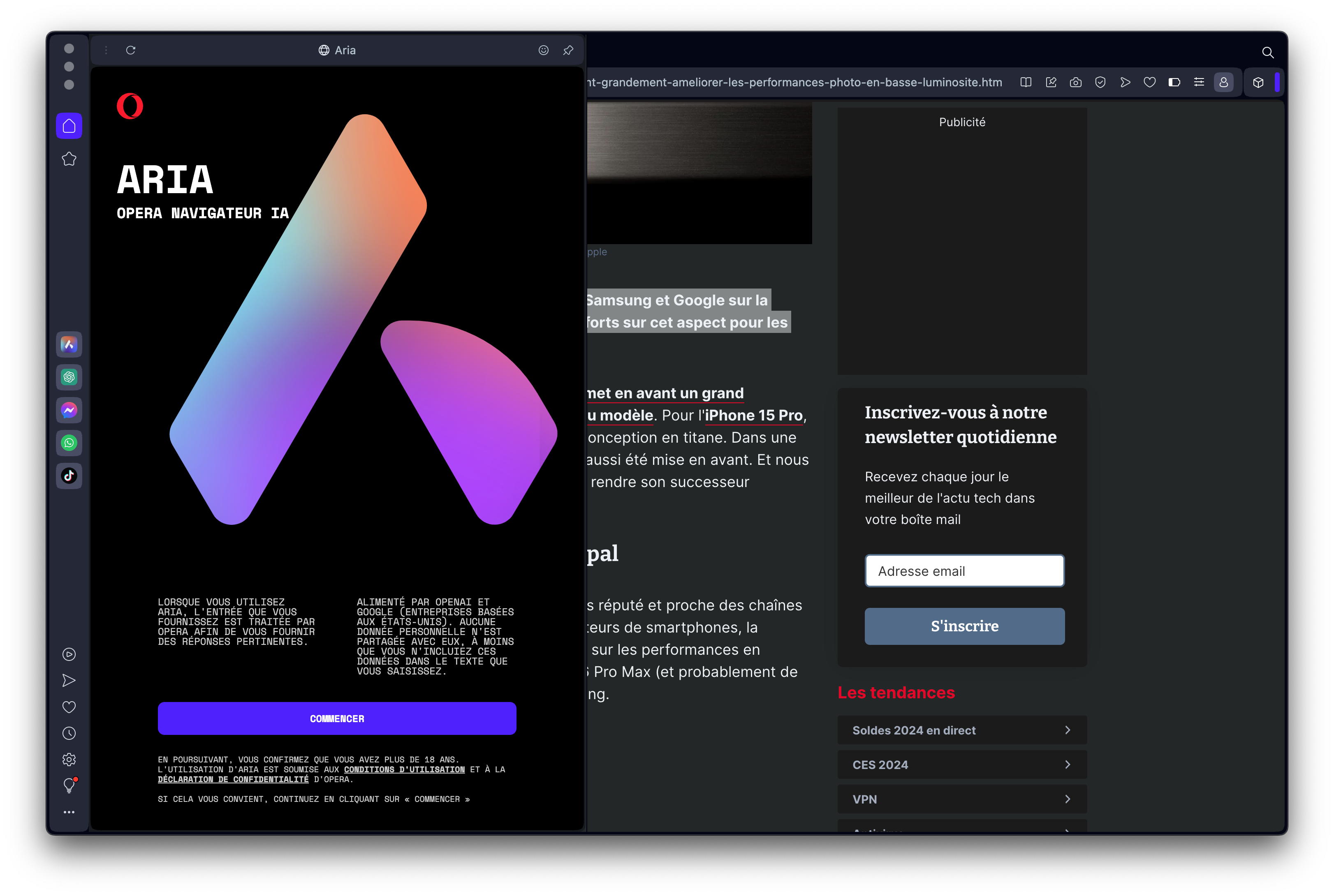Open the profile account icon in the toolbar
Viewport: 1334px width, 896px height.
point(1224,82)
